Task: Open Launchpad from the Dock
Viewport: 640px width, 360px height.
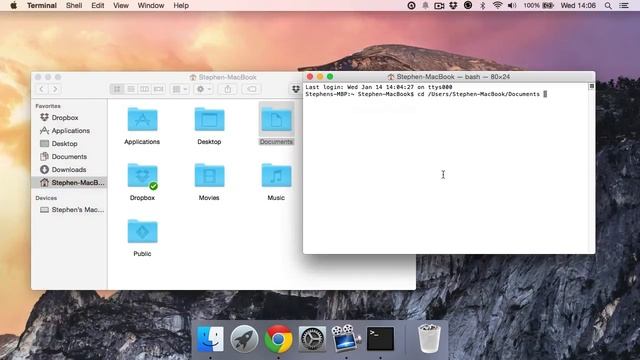Action: coord(244,339)
